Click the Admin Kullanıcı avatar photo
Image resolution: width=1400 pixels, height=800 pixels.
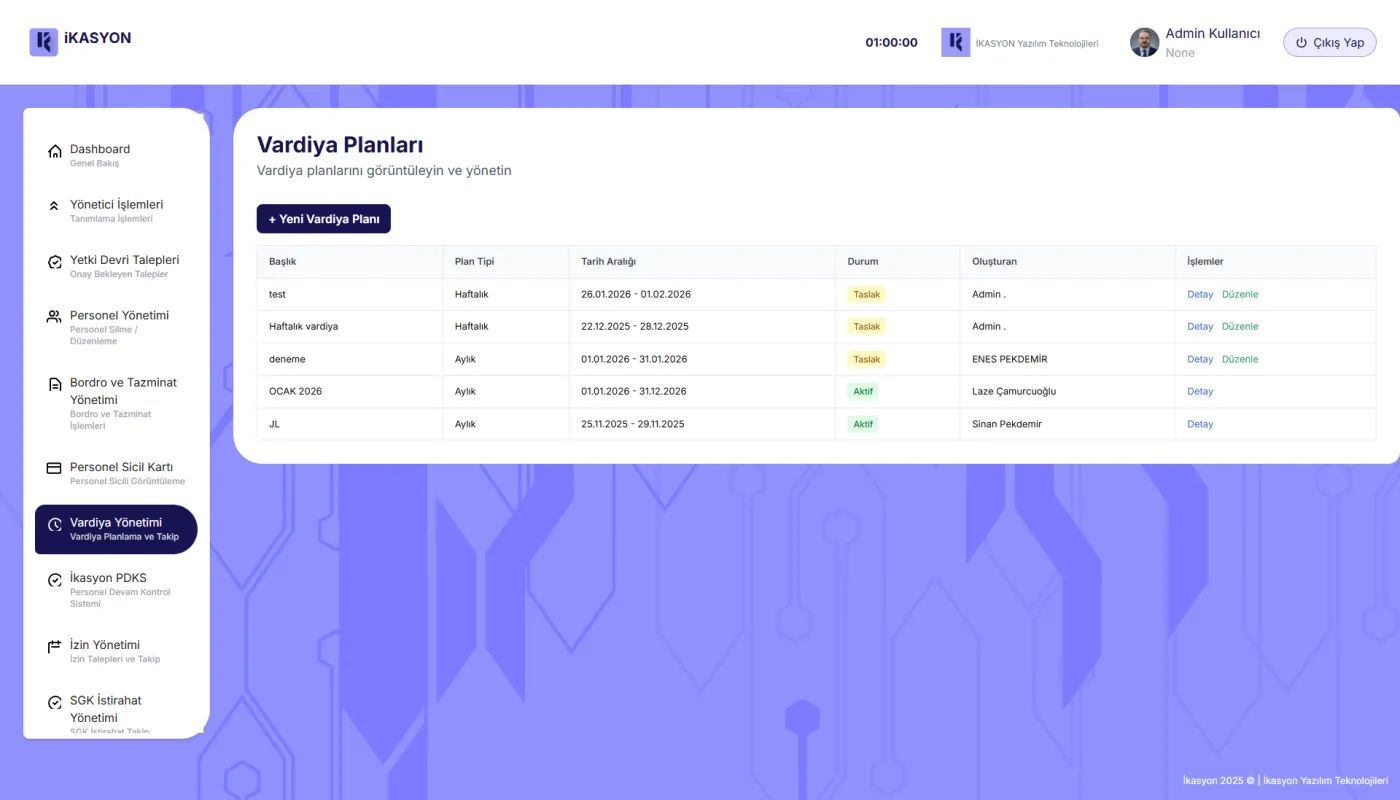[x=1145, y=42]
